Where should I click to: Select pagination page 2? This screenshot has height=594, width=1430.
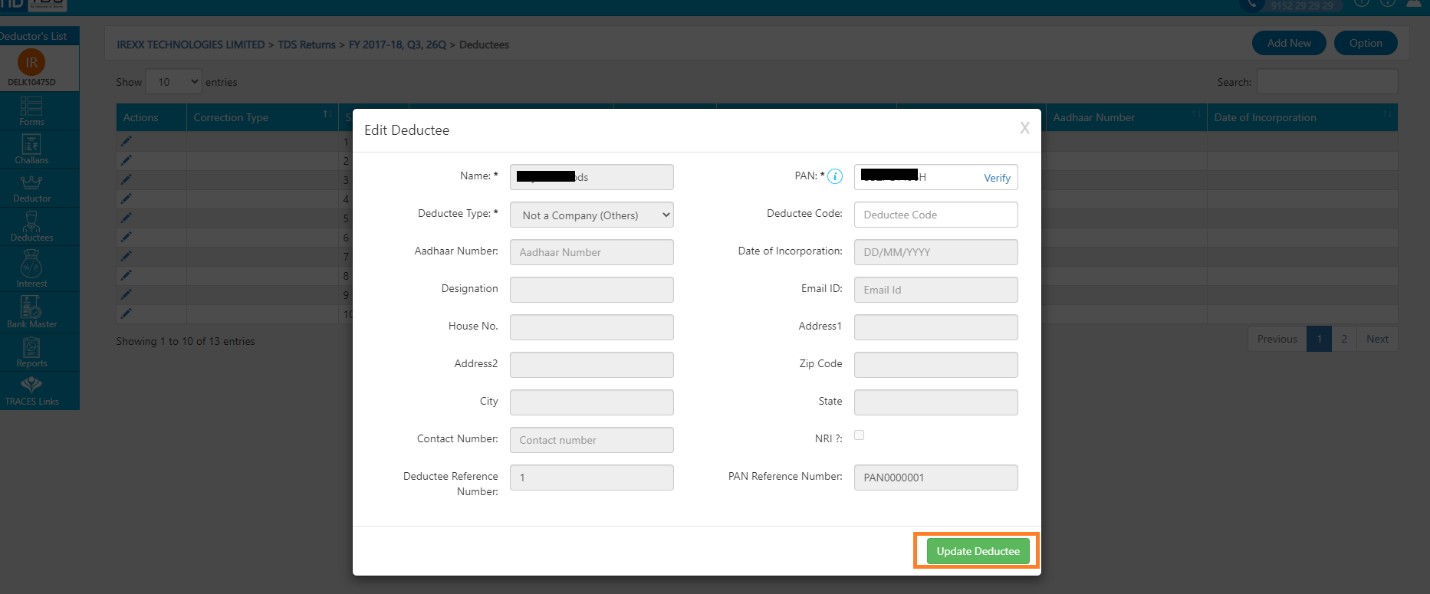tap(1344, 339)
